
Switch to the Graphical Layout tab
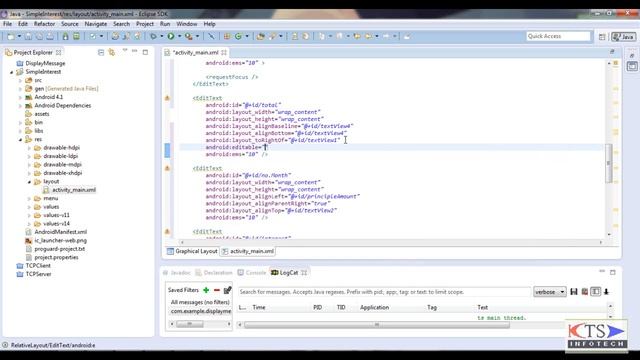pyautogui.click(x=192, y=251)
